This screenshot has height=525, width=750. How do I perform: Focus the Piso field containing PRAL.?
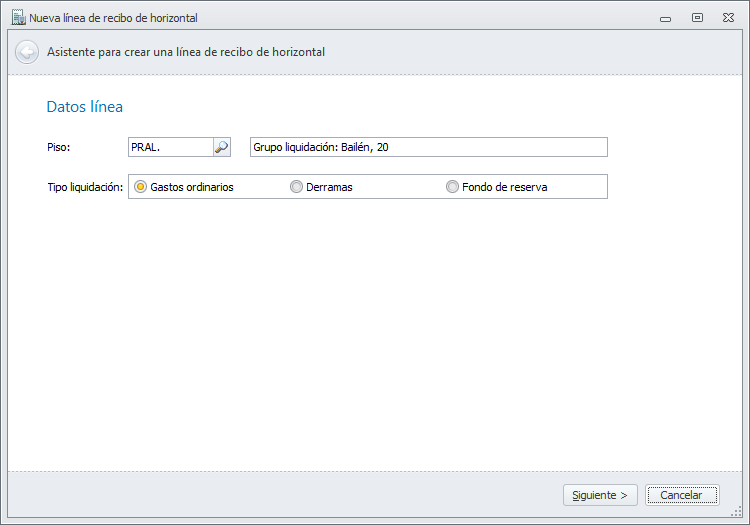click(170, 147)
